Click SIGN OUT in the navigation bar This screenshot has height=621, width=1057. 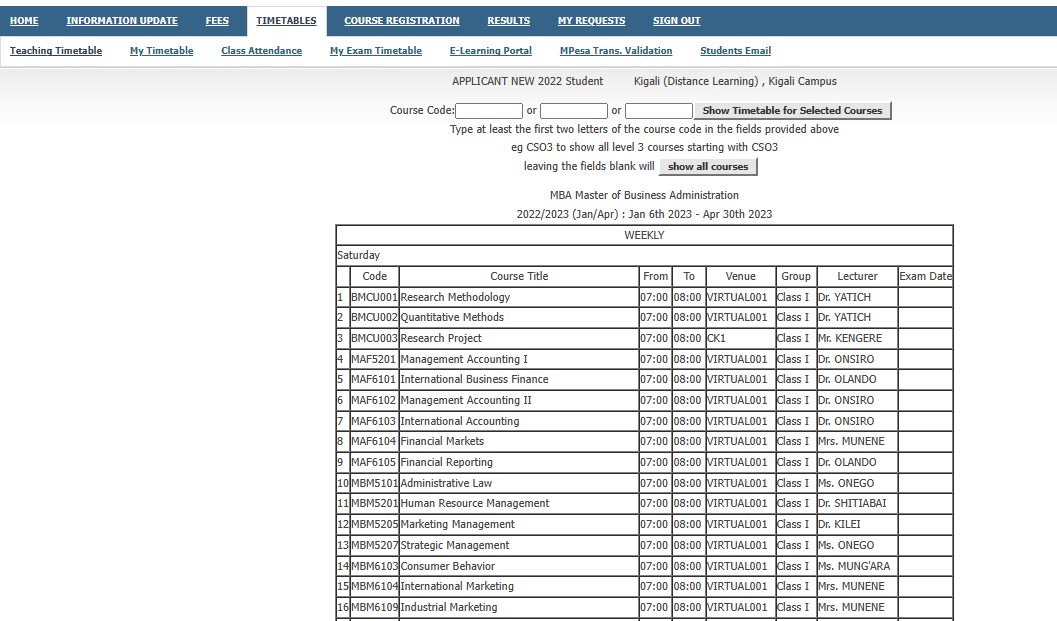tap(677, 21)
